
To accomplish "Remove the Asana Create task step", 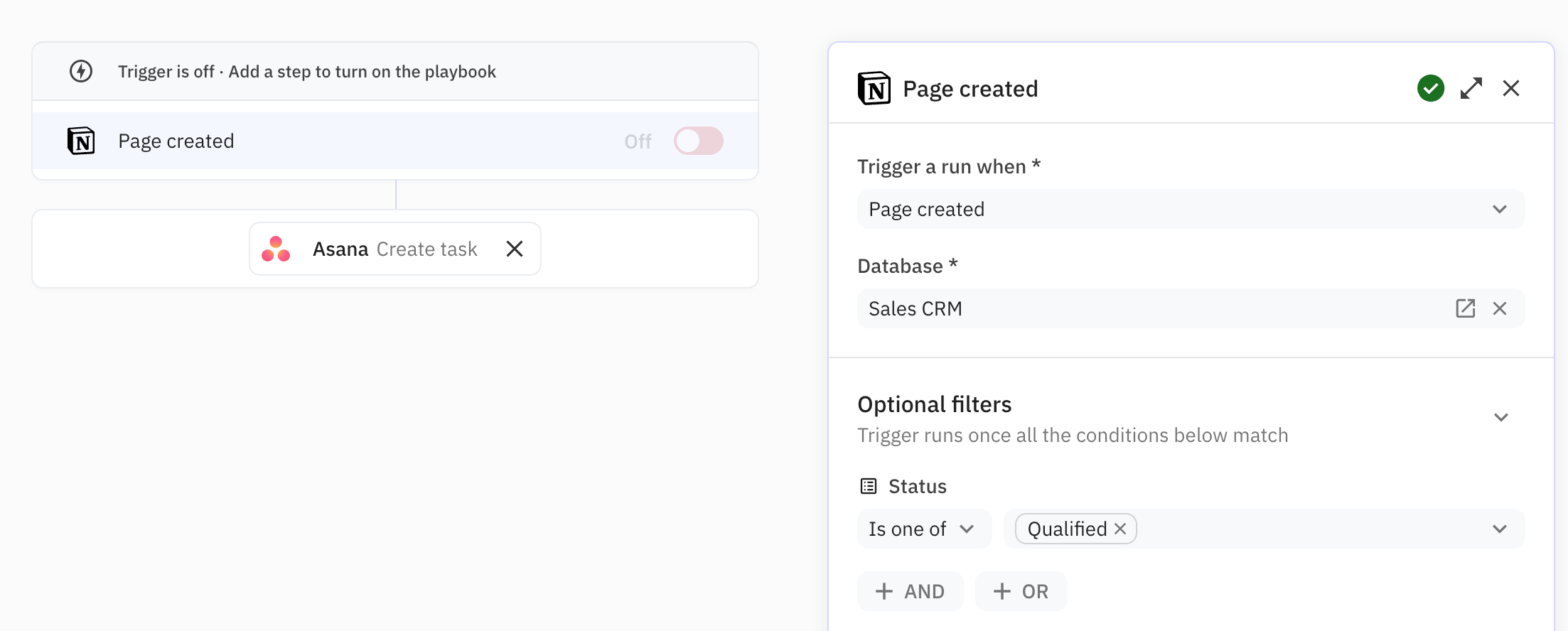I will click(515, 249).
